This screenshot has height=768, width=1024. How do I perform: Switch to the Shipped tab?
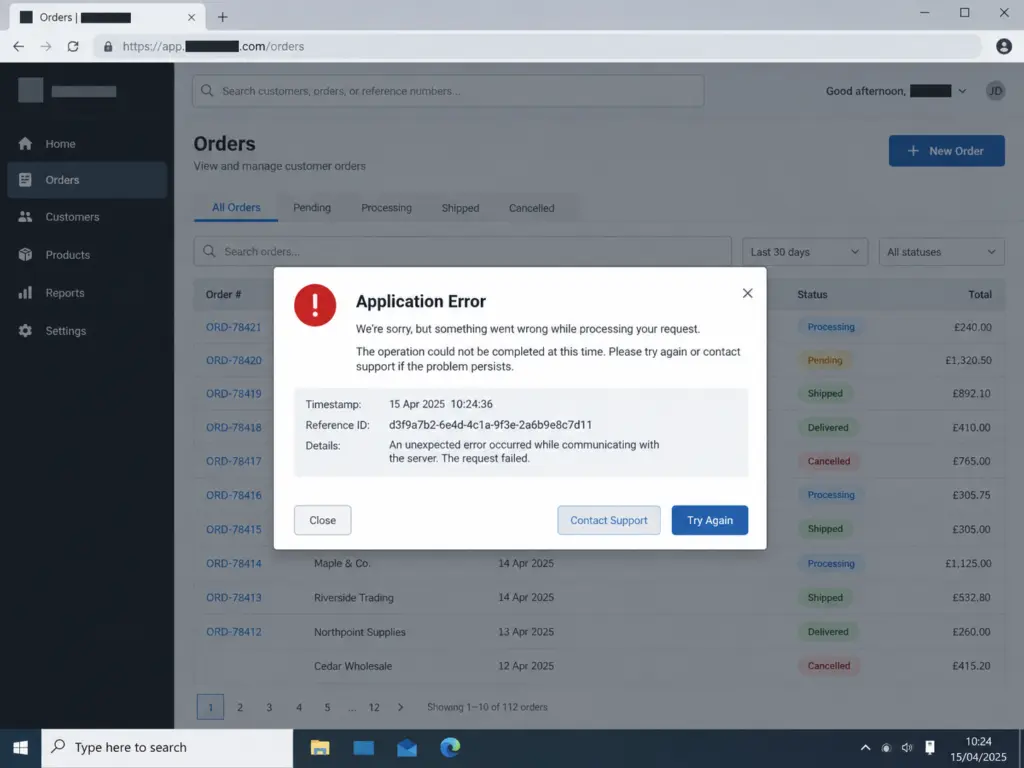(460, 208)
